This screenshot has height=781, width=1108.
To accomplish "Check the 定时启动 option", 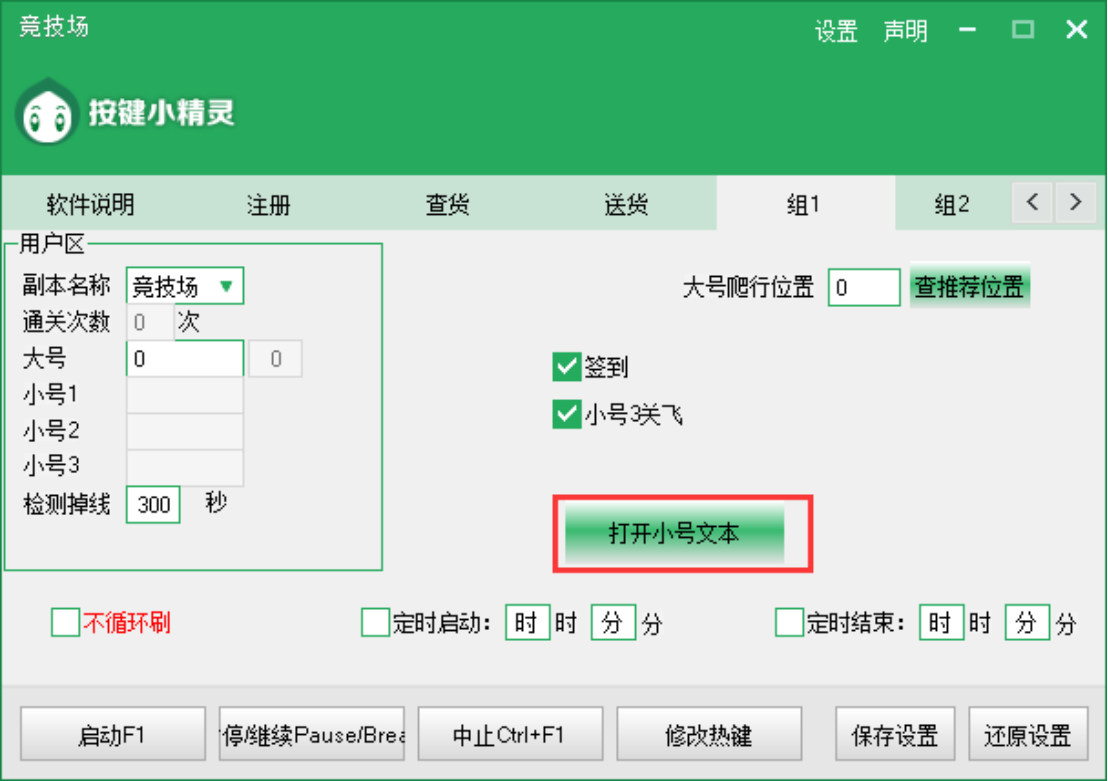I will pyautogui.click(x=375, y=623).
